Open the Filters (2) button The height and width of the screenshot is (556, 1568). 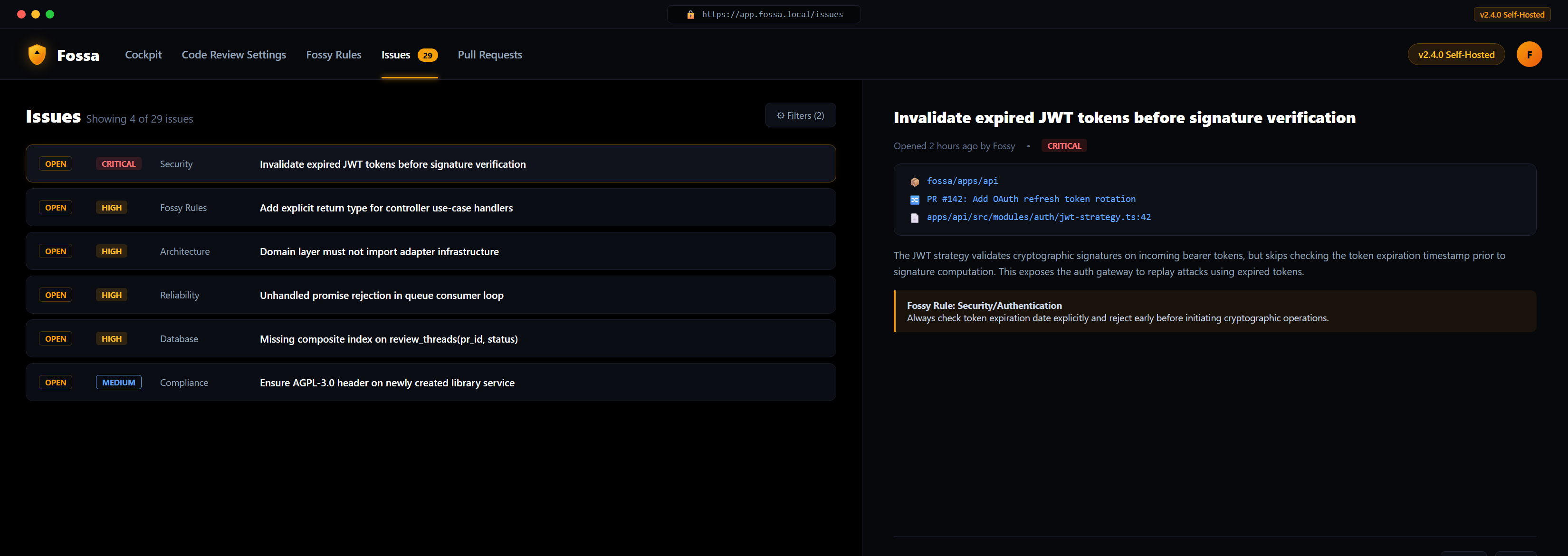click(x=800, y=115)
